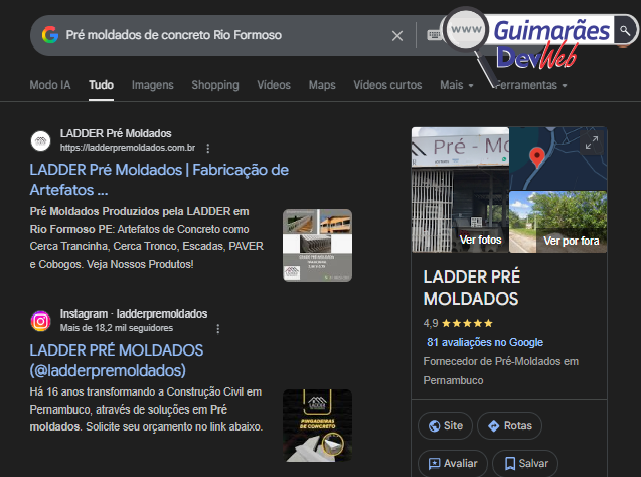Expand the map with the fullscreen arrows icon
The height and width of the screenshot is (477, 641).
592,143
